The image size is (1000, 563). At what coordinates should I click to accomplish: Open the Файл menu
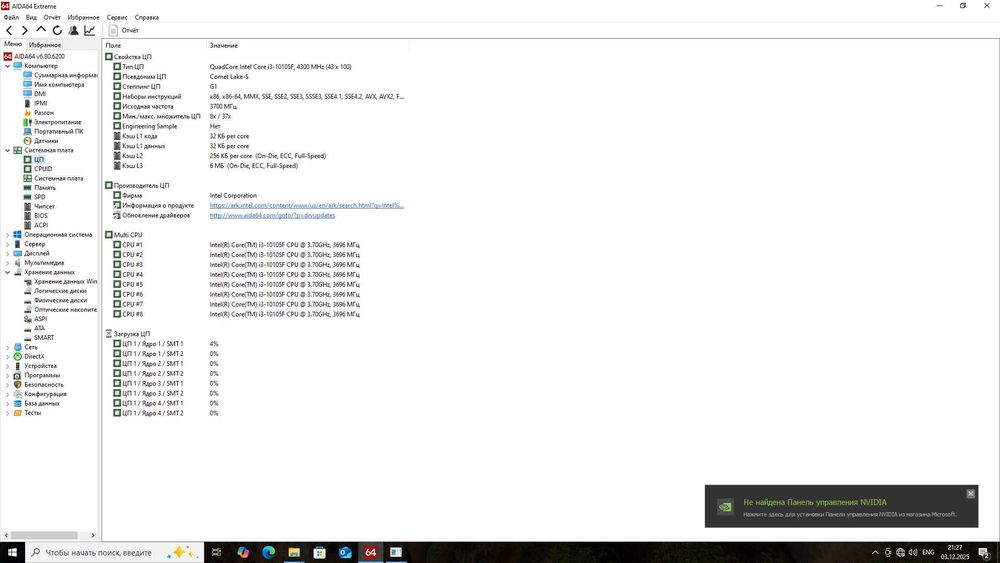pos(11,17)
